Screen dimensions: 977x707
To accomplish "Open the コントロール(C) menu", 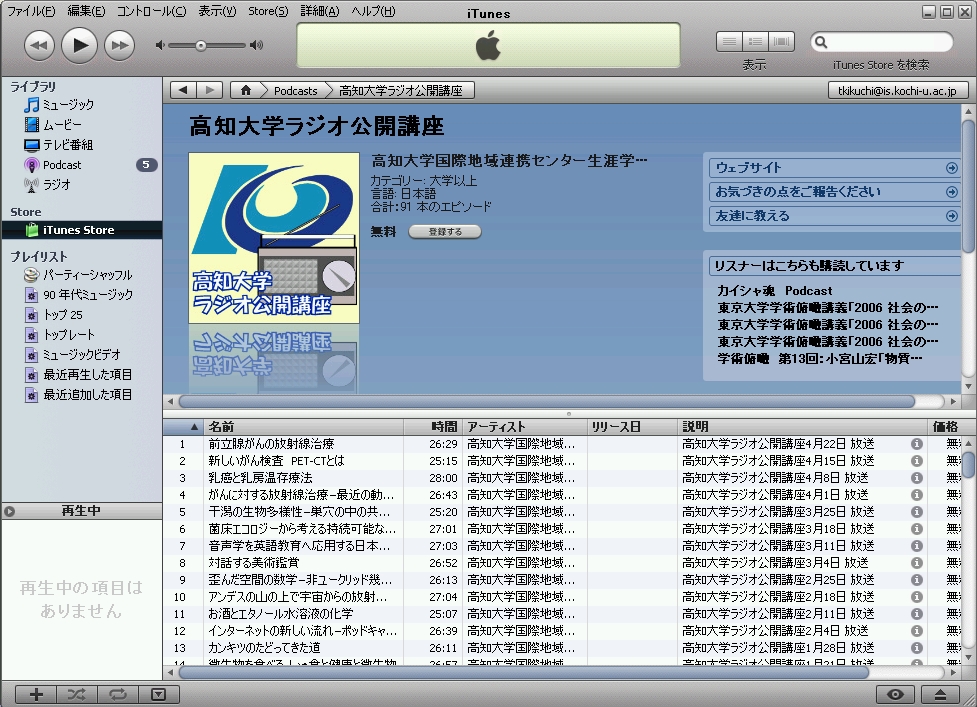I will (151, 11).
